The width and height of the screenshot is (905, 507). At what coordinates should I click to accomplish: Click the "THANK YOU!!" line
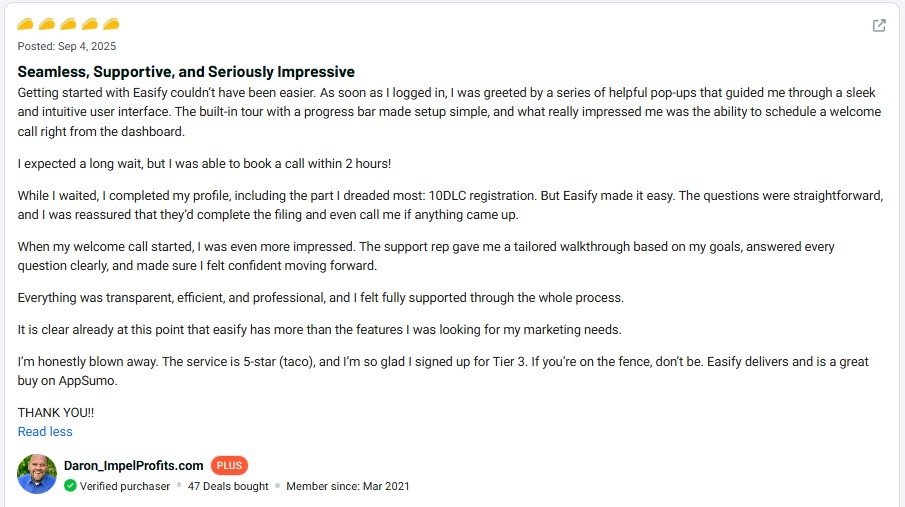(x=56, y=412)
